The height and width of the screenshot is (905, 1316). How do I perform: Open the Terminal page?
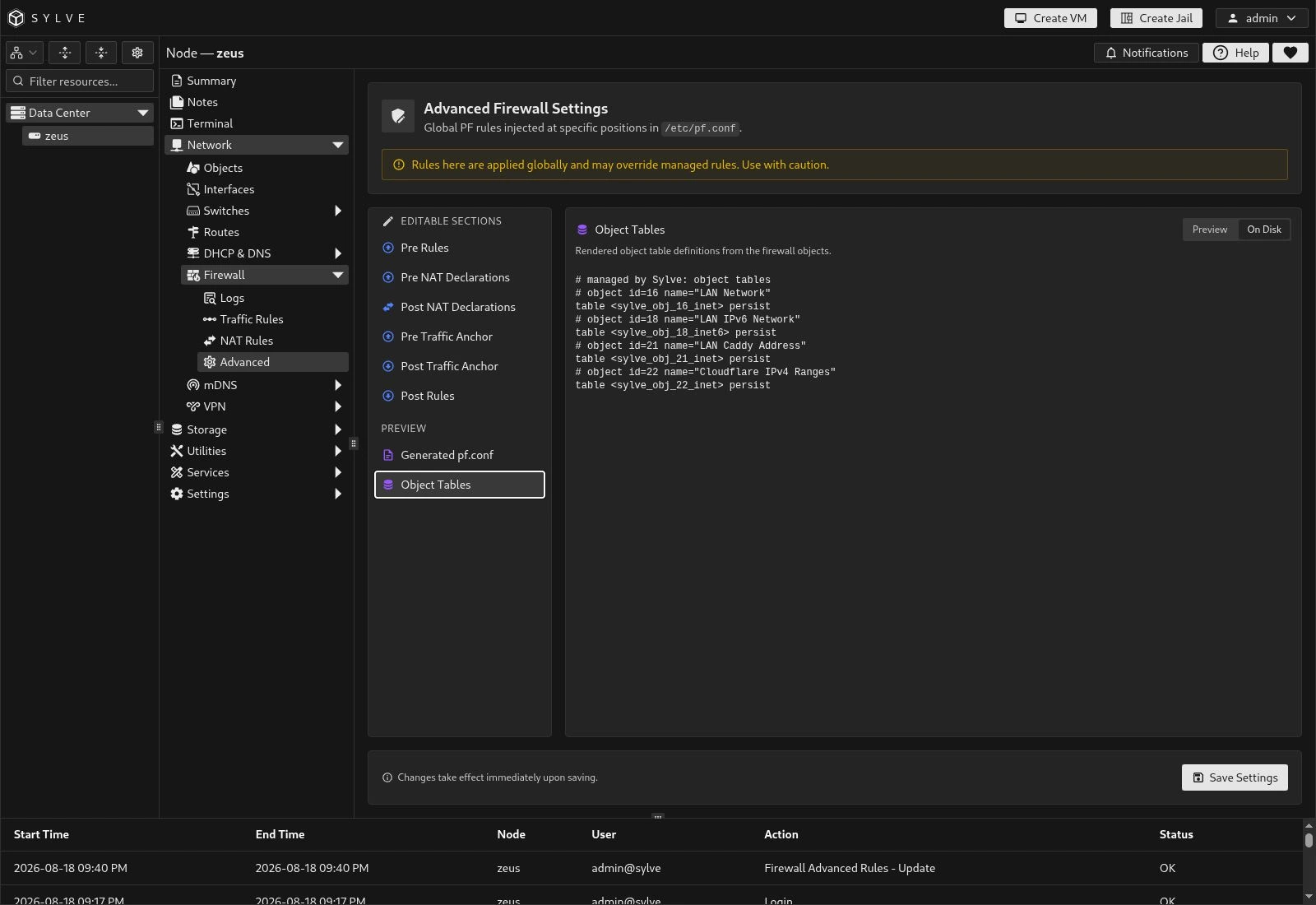click(210, 123)
